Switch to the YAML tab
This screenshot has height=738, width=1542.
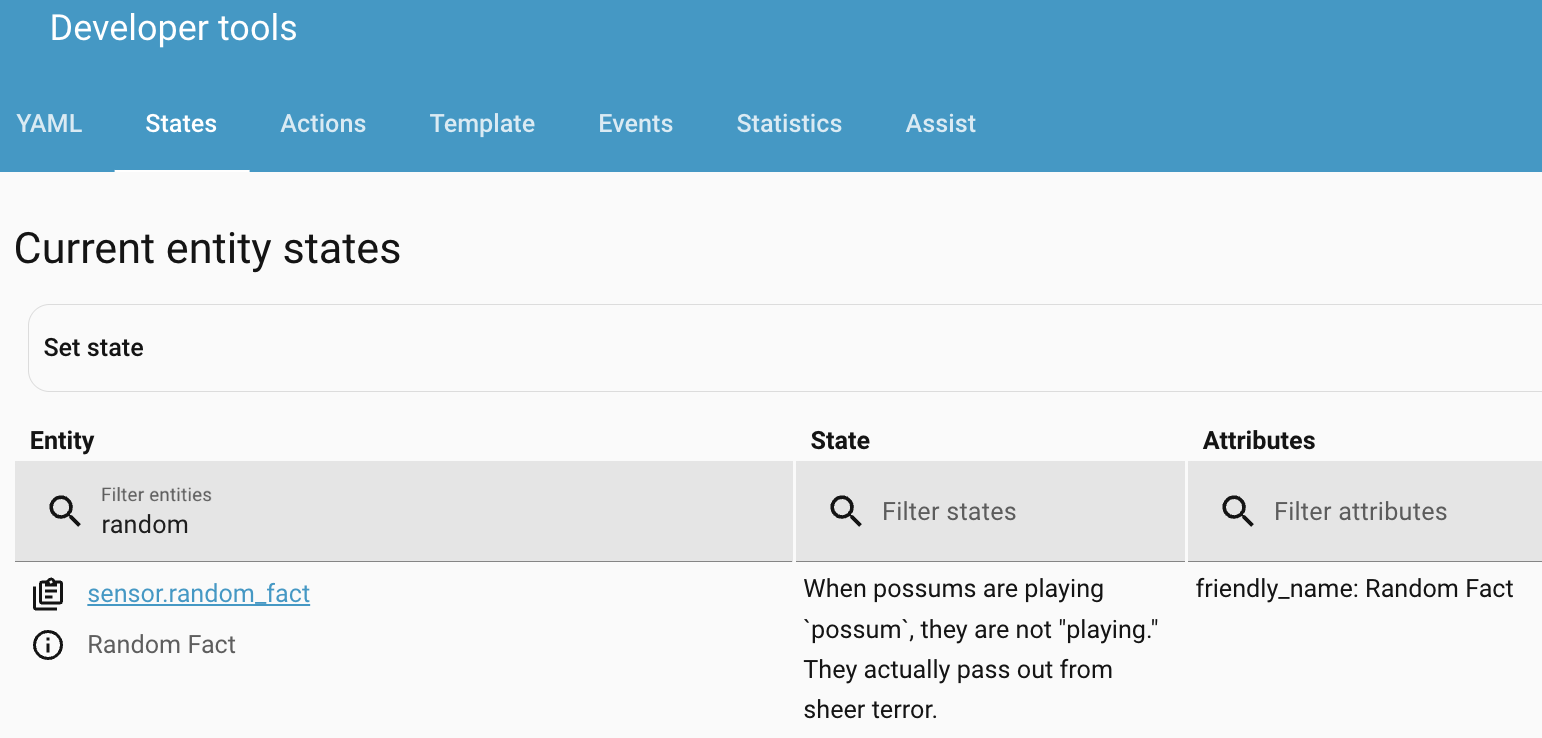tap(49, 124)
